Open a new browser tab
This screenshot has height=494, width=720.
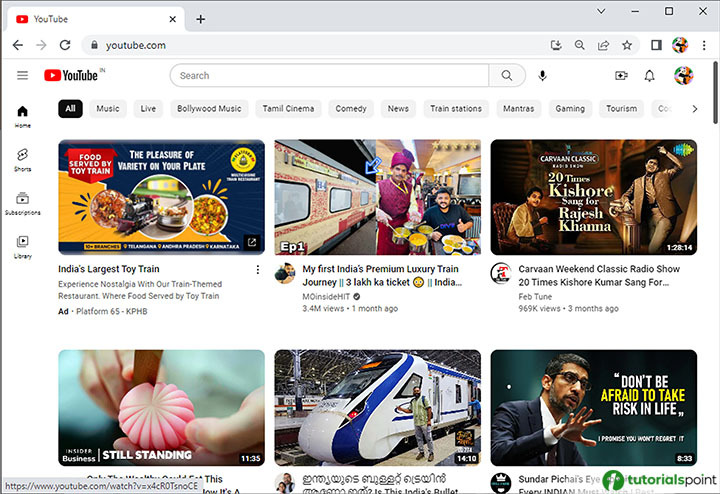click(201, 19)
